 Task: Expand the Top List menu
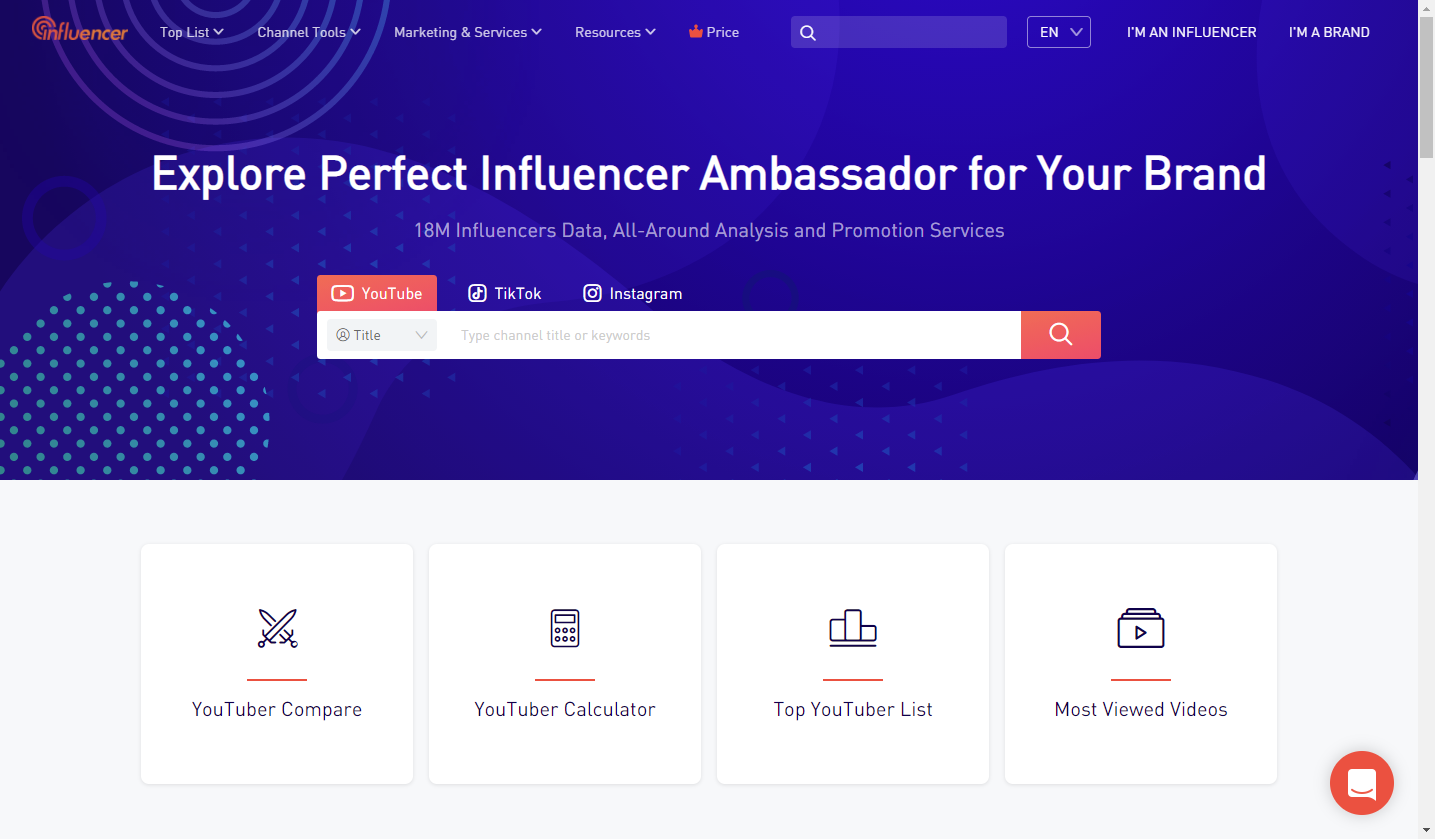coord(192,32)
